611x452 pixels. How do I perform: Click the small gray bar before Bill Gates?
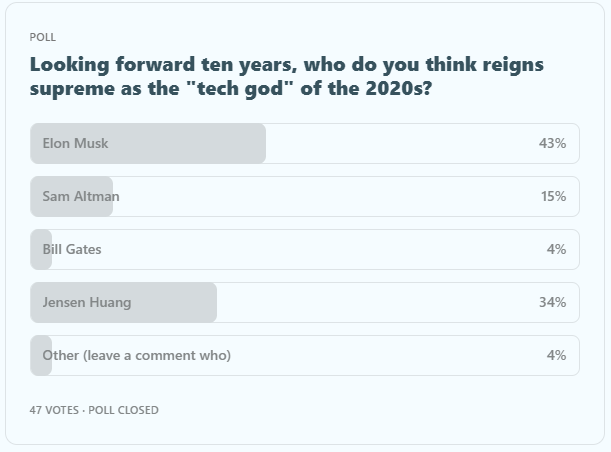point(36,249)
